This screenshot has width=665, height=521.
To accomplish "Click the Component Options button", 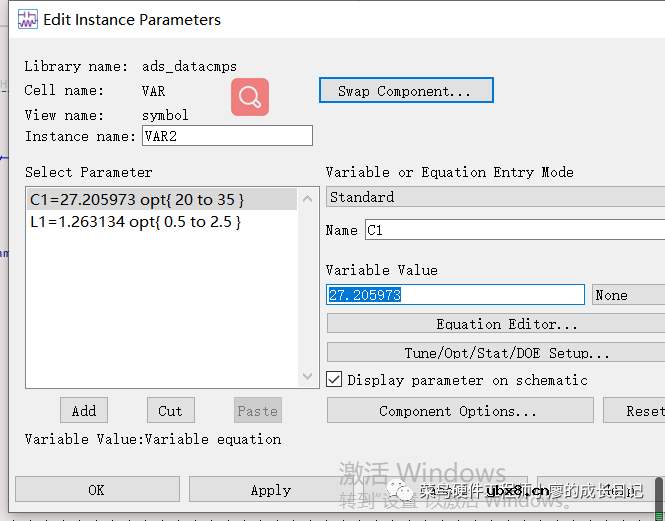I will pyautogui.click(x=458, y=411).
